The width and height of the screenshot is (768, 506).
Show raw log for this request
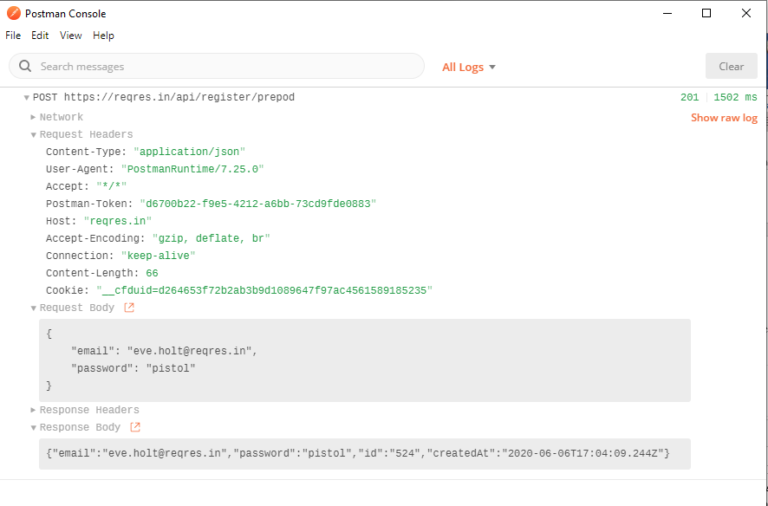point(724,118)
